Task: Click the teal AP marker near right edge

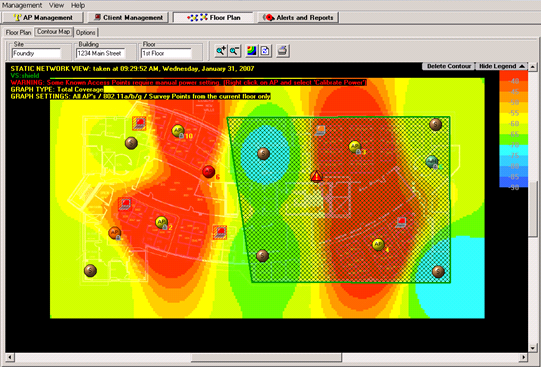Action: 432,161
